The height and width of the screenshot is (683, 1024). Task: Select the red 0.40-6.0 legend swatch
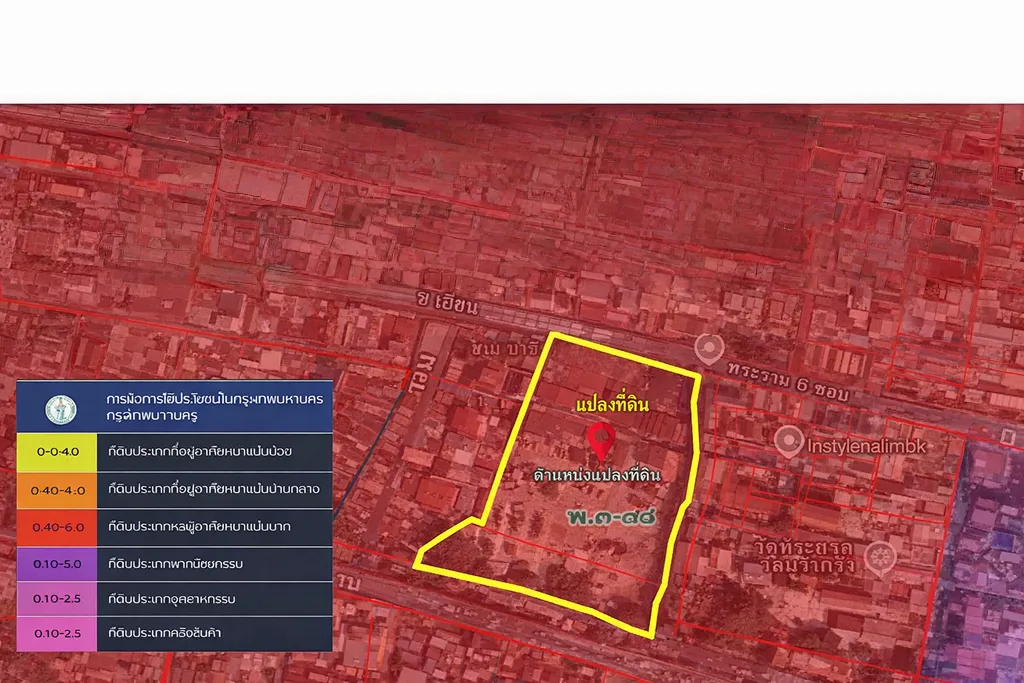click(57, 527)
